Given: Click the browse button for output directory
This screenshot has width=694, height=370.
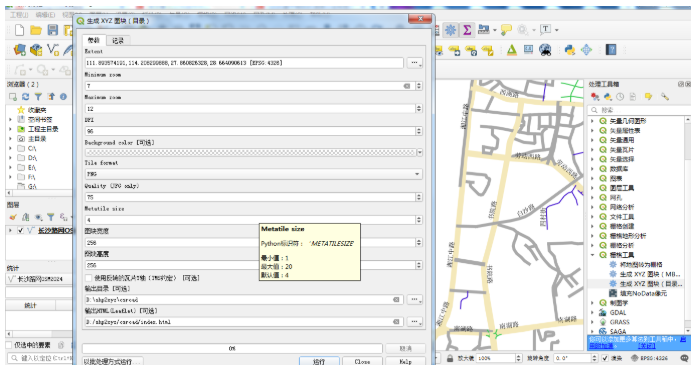Looking at the screenshot, I should (415, 300).
